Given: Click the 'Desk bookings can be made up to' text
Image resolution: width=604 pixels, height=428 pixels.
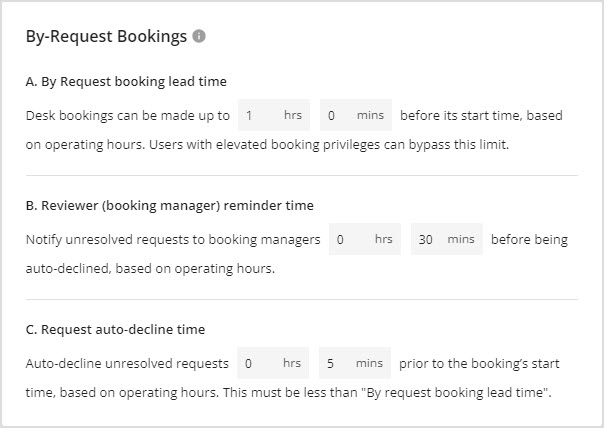Looking at the screenshot, I should (128, 115).
